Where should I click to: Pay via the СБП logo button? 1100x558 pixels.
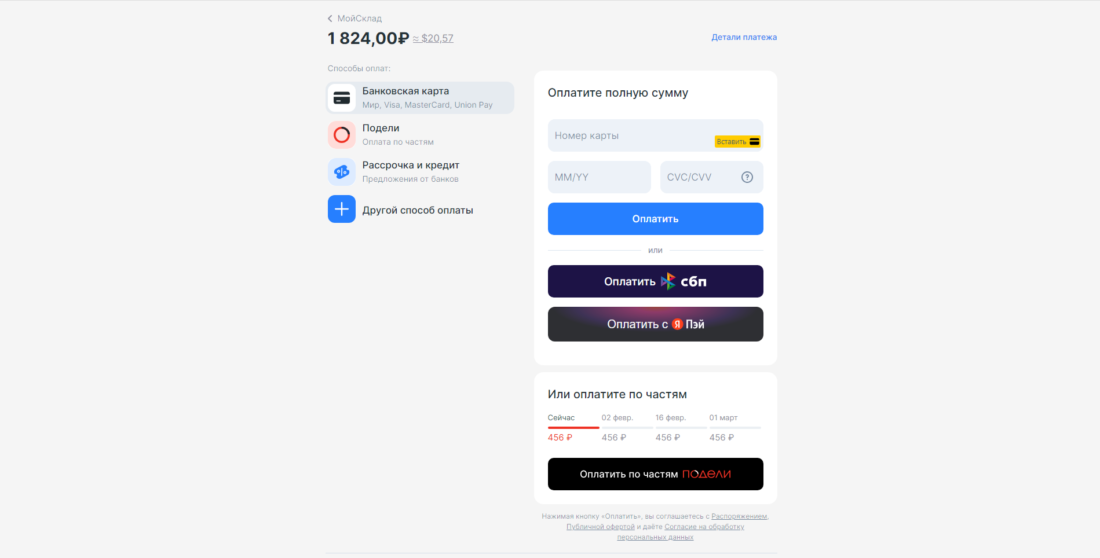pyautogui.click(x=655, y=281)
